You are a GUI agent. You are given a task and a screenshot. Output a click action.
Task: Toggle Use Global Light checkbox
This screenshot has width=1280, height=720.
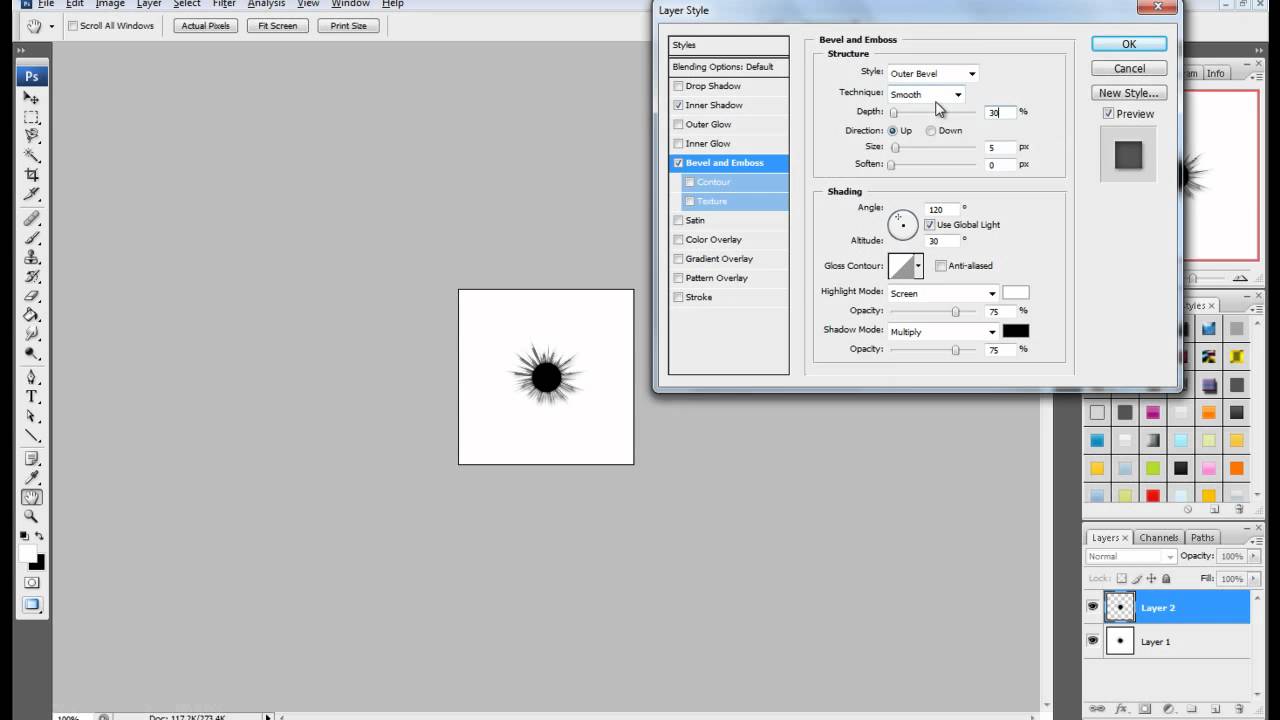[x=930, y=225]
